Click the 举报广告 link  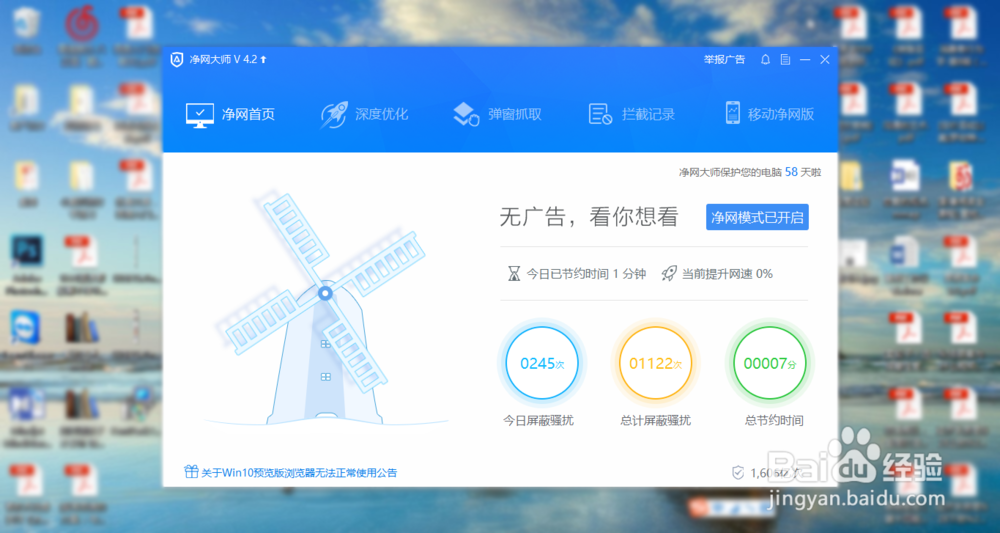tap(724, 59)
